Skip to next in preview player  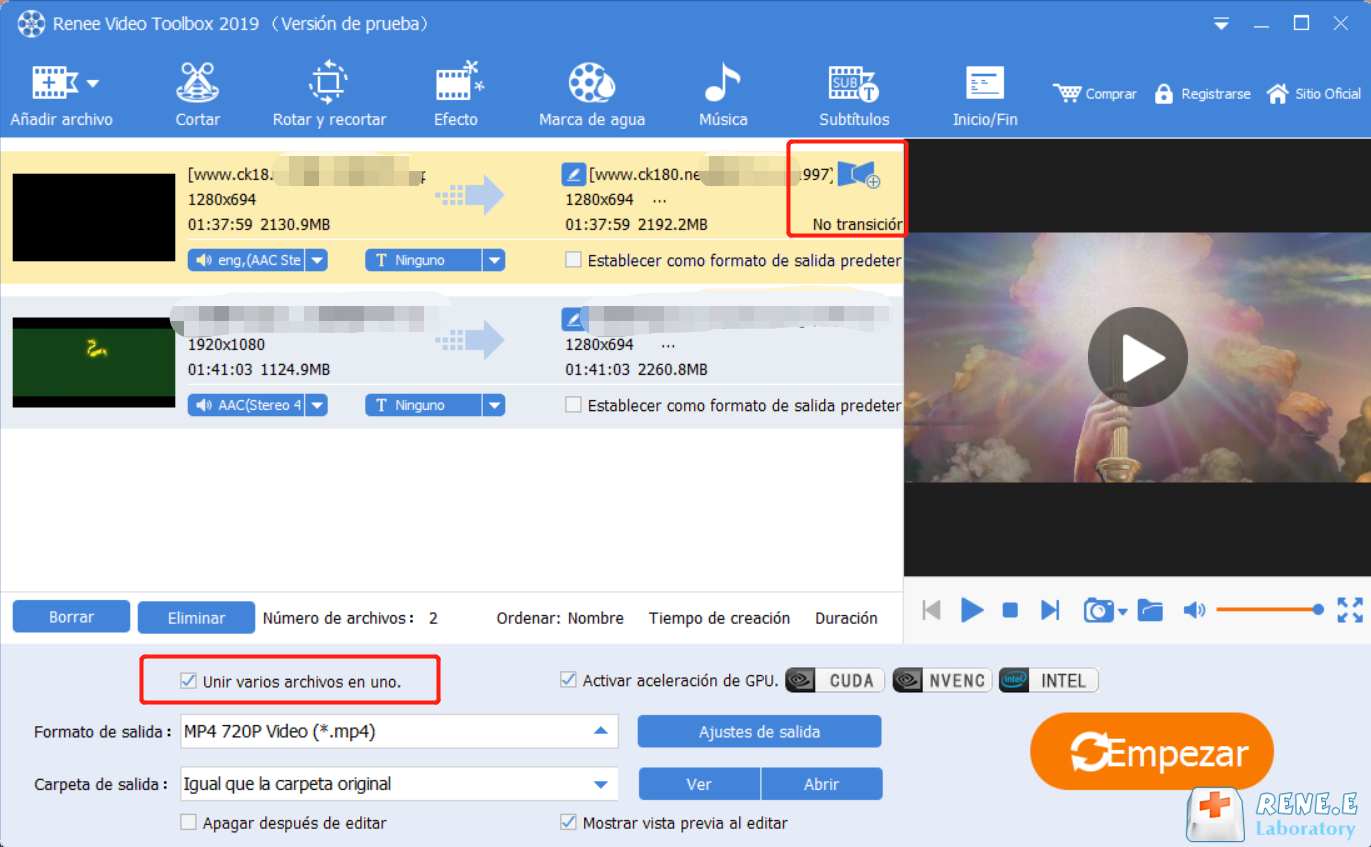point(1049,610)
